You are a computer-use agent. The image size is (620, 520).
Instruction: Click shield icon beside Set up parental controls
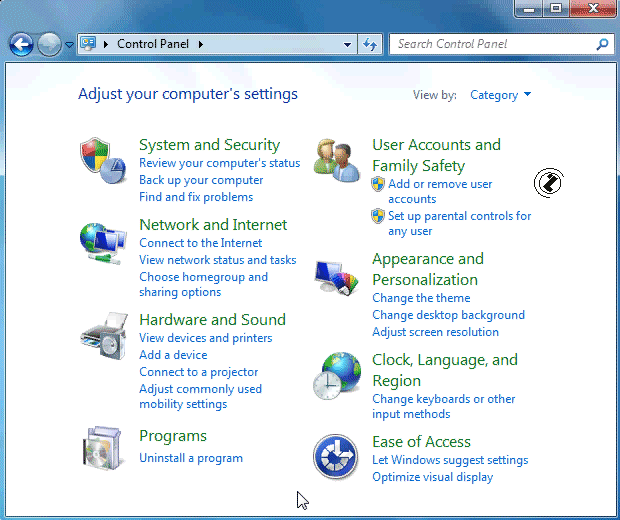coord(378,216)
